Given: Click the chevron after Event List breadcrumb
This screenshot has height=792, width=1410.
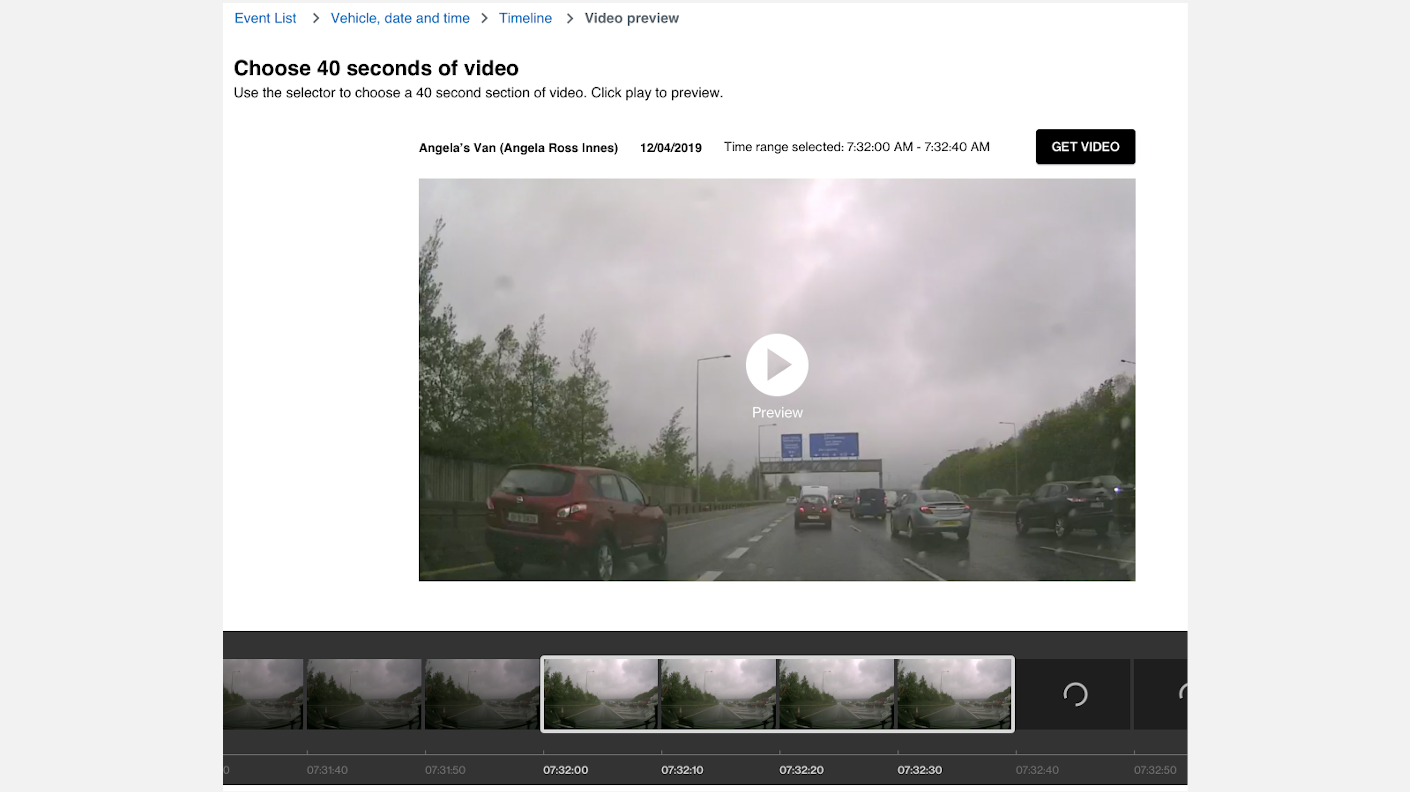Looking at the screenshot, I should 315,18.
